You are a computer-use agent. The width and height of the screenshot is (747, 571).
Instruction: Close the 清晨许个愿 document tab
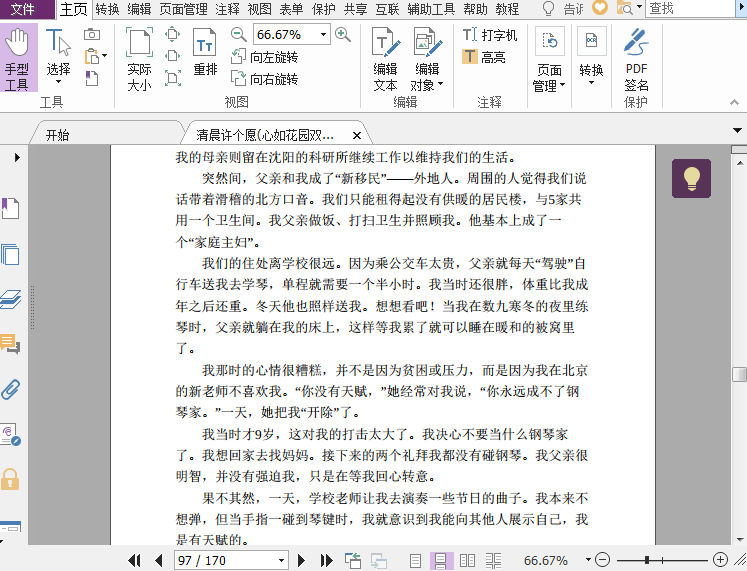(356, 136)
